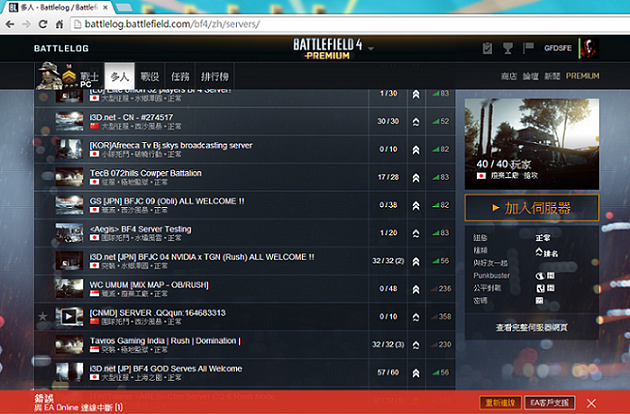The width and height of the screenshot is (630, 414).
Task: Close the Battlelog browser tab
Action: 106,7
